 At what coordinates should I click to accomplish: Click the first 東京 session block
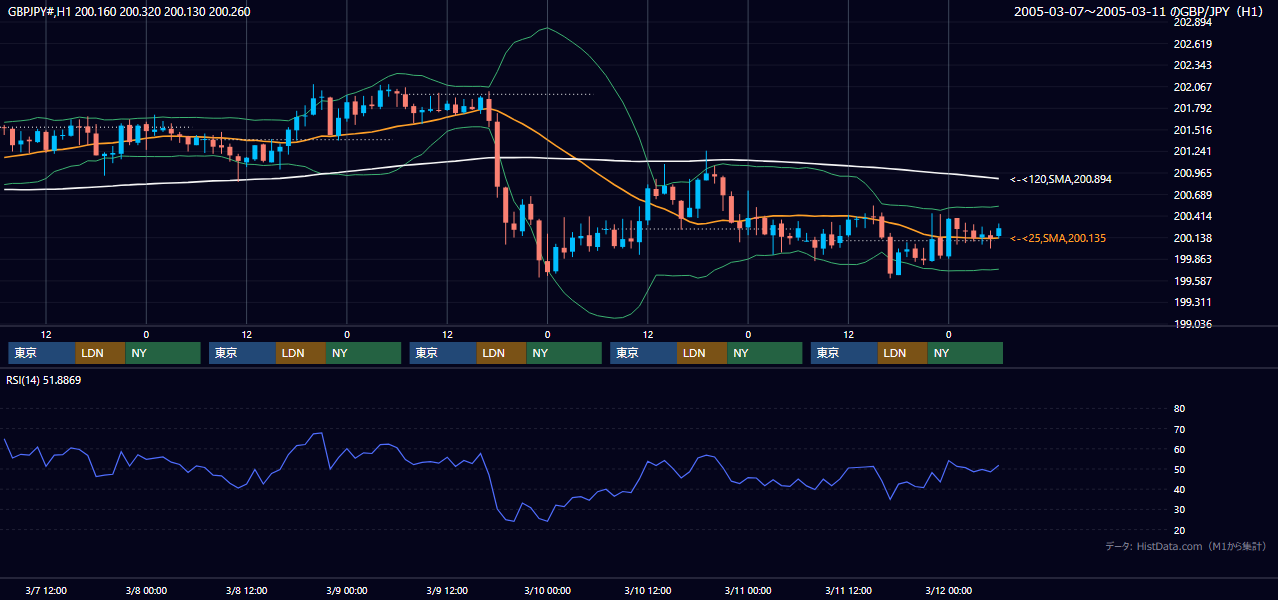[x=42, y=353]
